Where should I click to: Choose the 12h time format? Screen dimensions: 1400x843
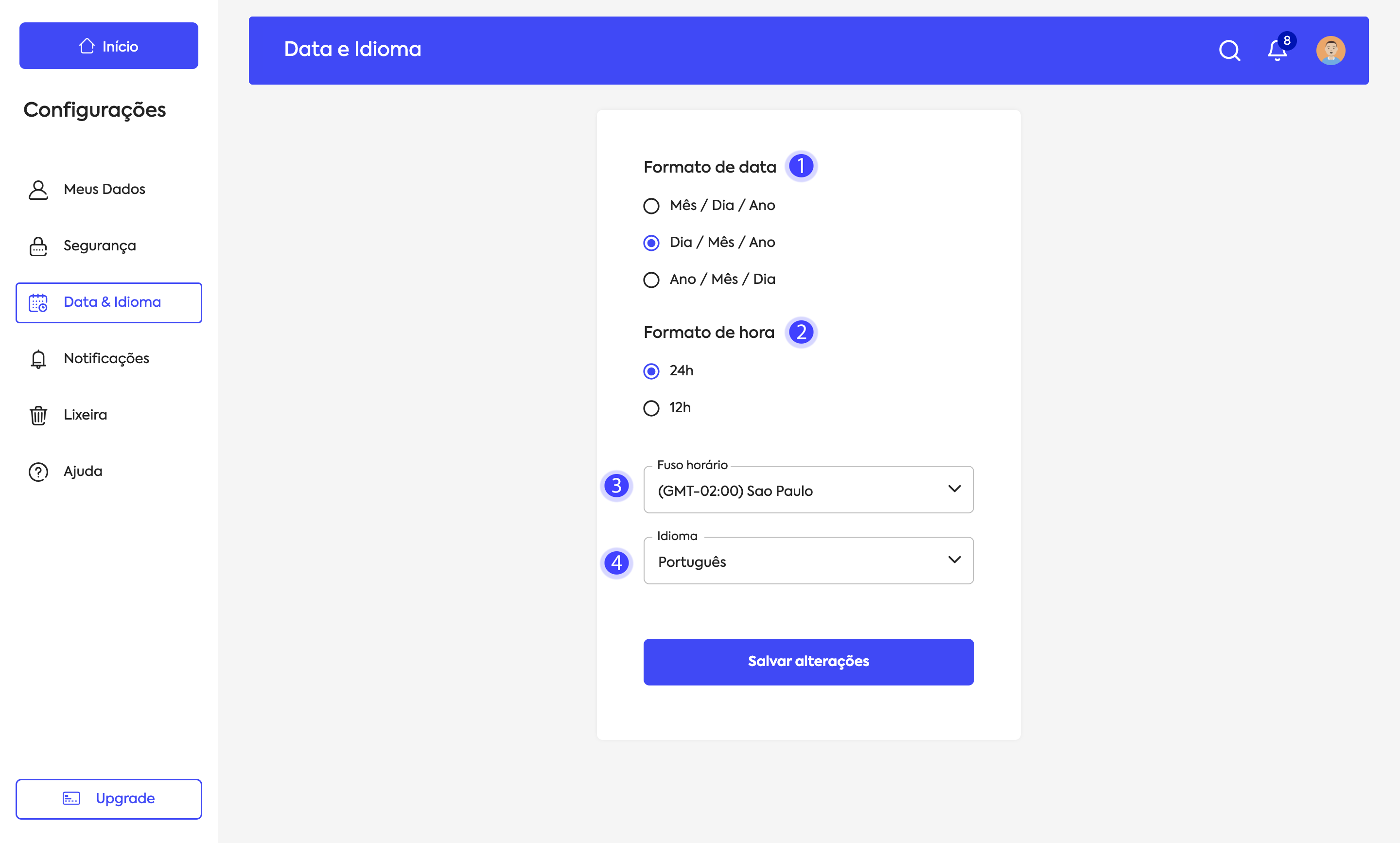pos(651,408)
